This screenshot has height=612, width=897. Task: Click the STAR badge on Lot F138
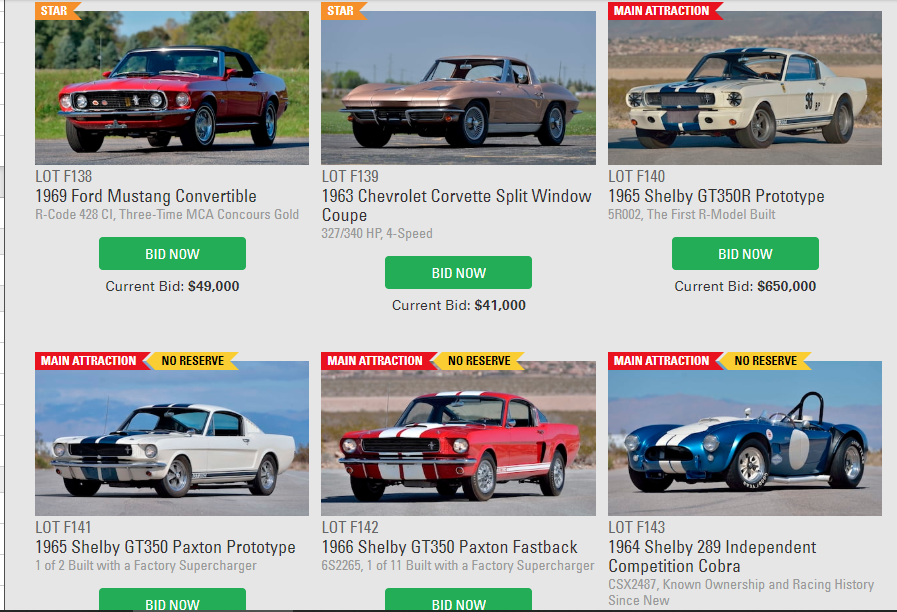(x=57, y=11)
